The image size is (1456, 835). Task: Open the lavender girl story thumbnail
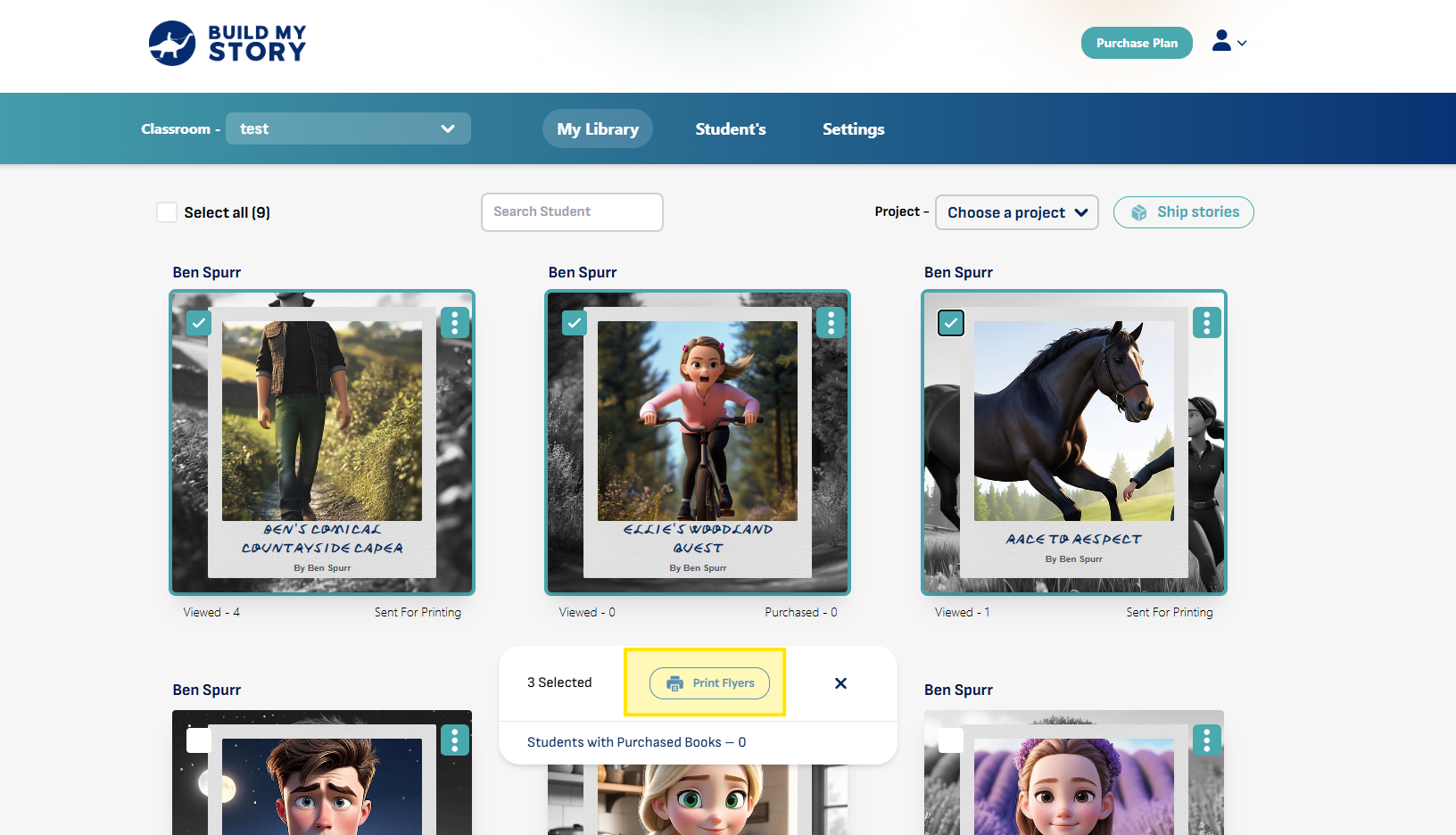coord(1074,773)
